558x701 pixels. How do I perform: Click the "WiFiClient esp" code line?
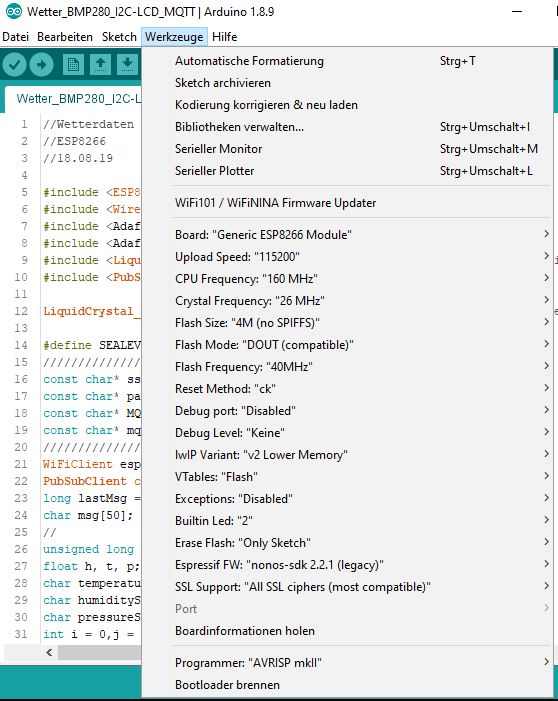pos(92,464)
